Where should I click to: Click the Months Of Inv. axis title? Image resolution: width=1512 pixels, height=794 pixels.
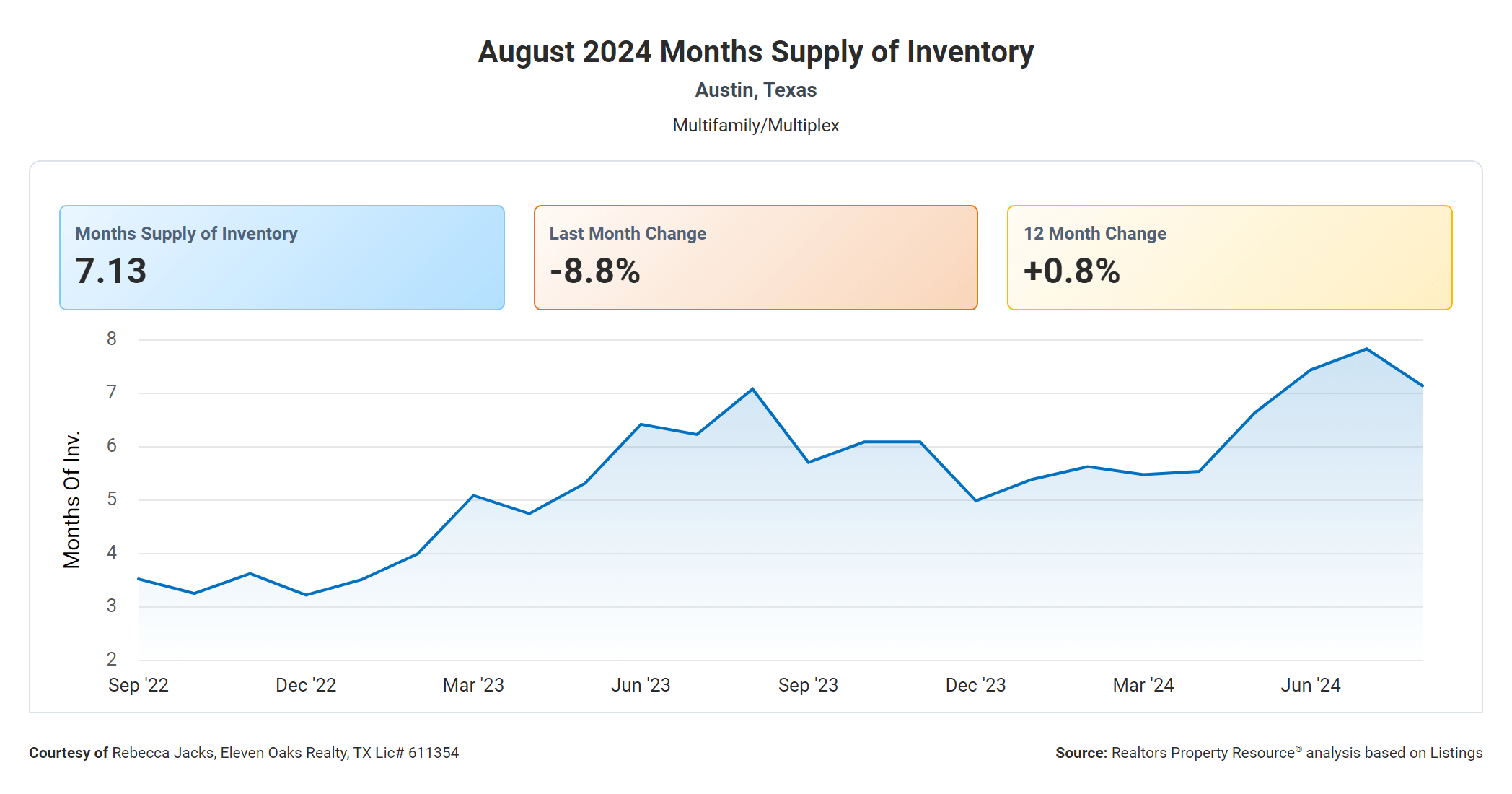(x=72, y=499)
